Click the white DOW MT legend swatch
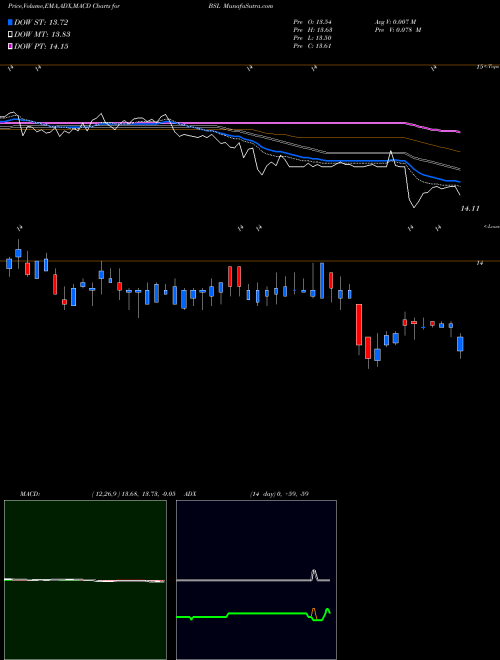This screenshot has height=660, width=500. point(11,35)
